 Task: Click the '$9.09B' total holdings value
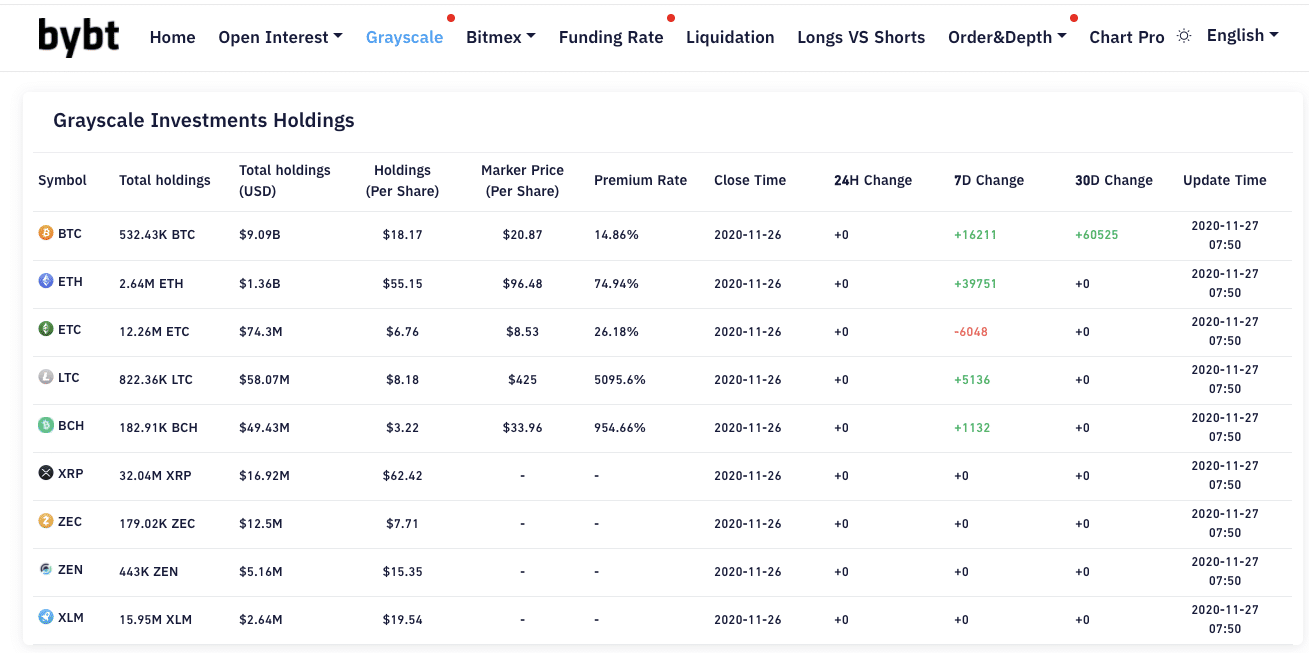(260, 235)
